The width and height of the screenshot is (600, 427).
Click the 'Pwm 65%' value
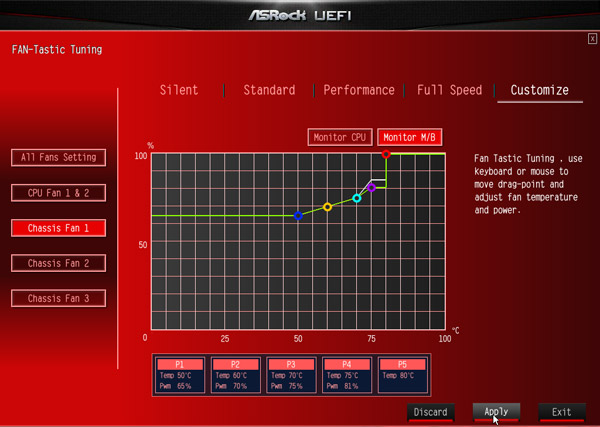[x=176, y=386]
